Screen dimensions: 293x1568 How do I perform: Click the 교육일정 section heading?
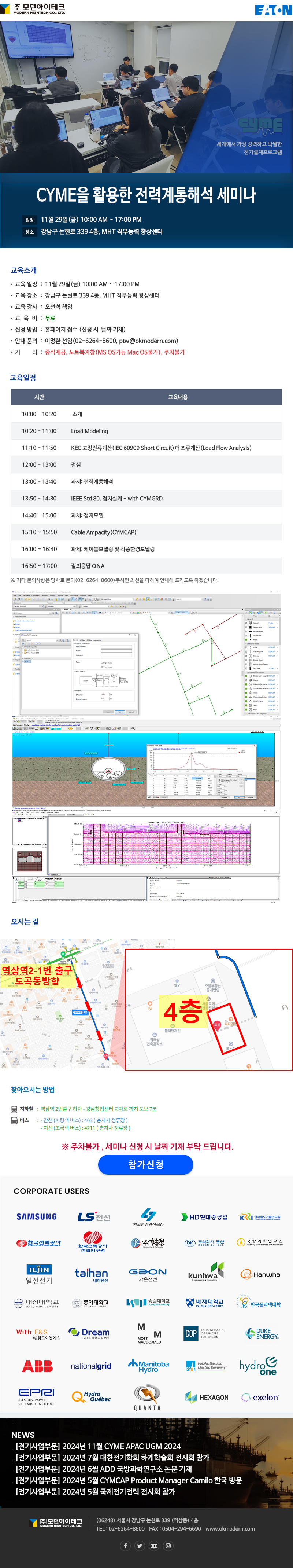coord(23,377)
